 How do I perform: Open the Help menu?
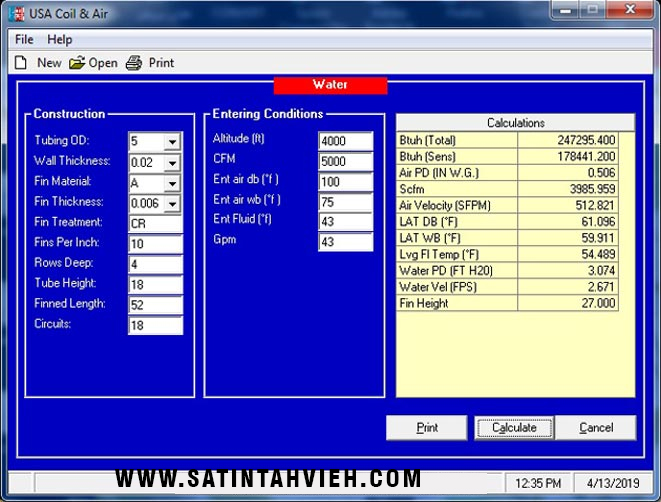click(60, 39)
